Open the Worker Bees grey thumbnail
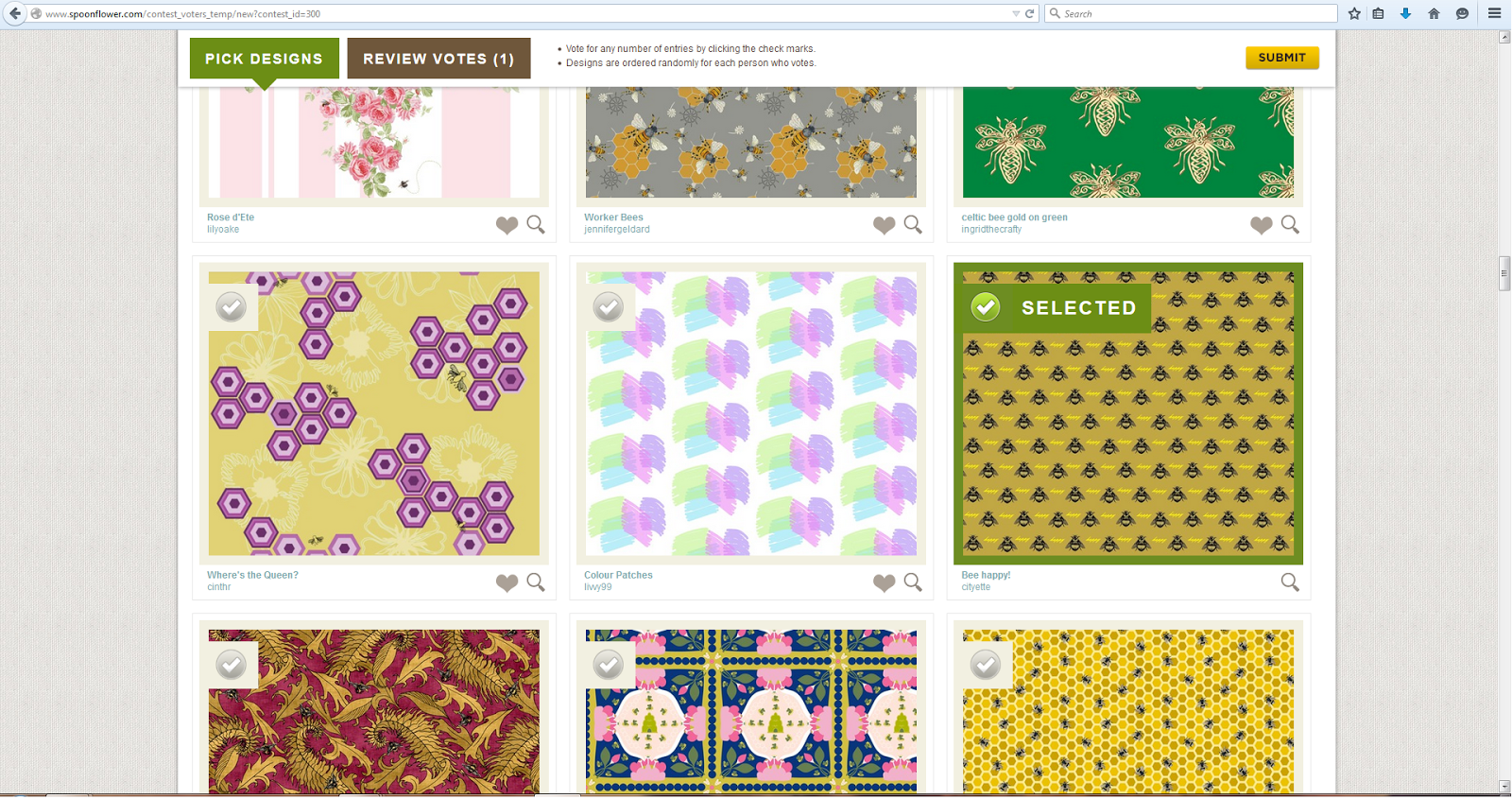 pyautogui.click(x=751, y=142)
